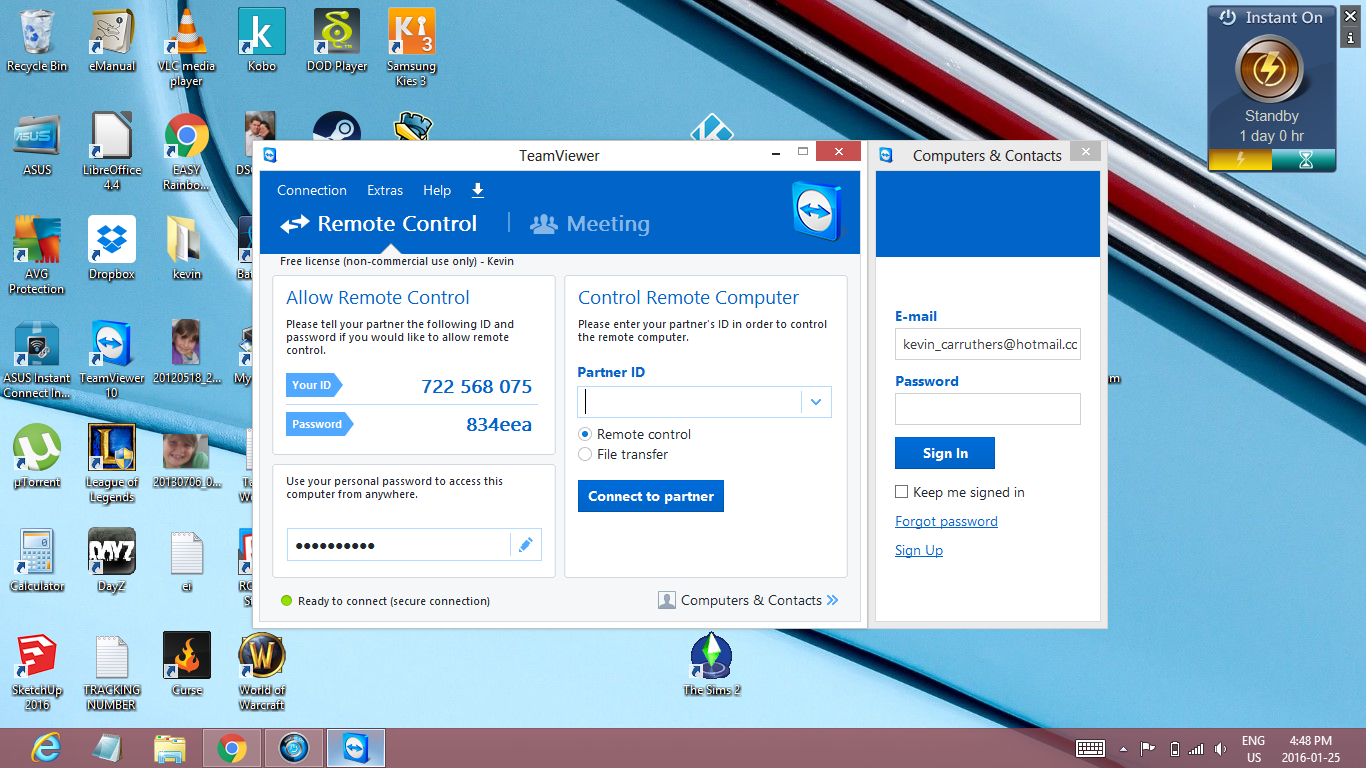
Task: Open the eManual desktop shortcut
Action: point(112,40)
